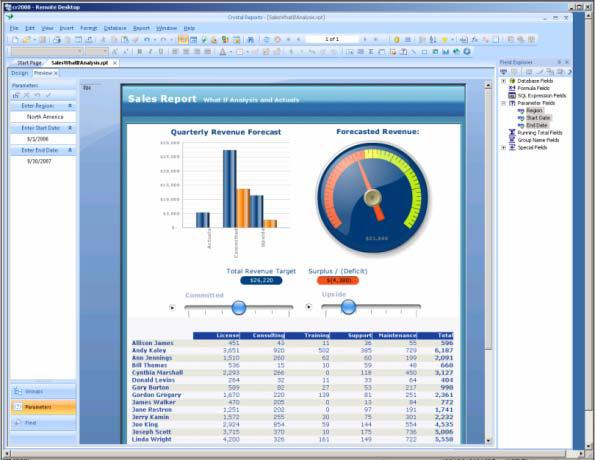The height and width of the screenshot is (460, 595).
Task: Click the Redo arrow icon
Action: click(163, 39)
